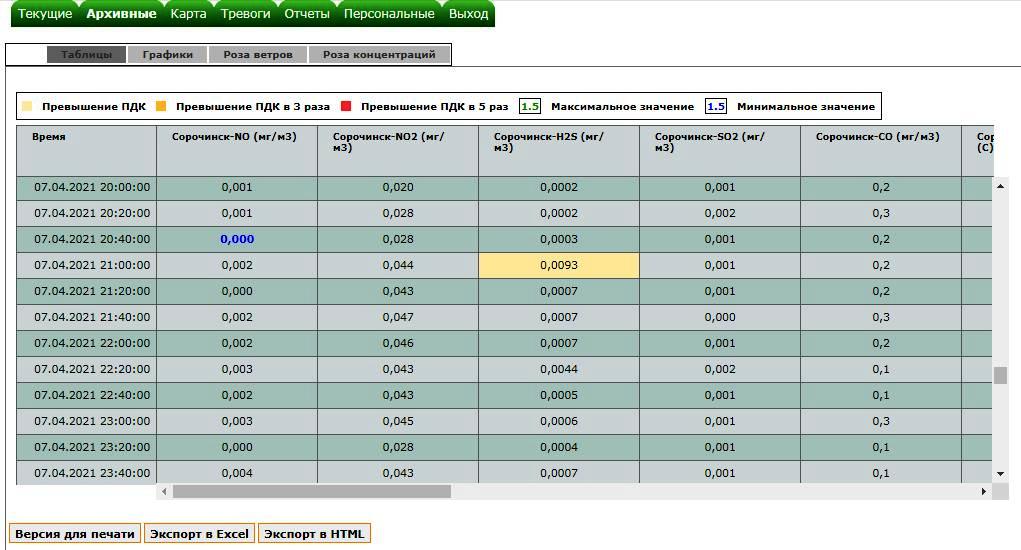
Task: Switch to the Карта tab
Action: 188,14
